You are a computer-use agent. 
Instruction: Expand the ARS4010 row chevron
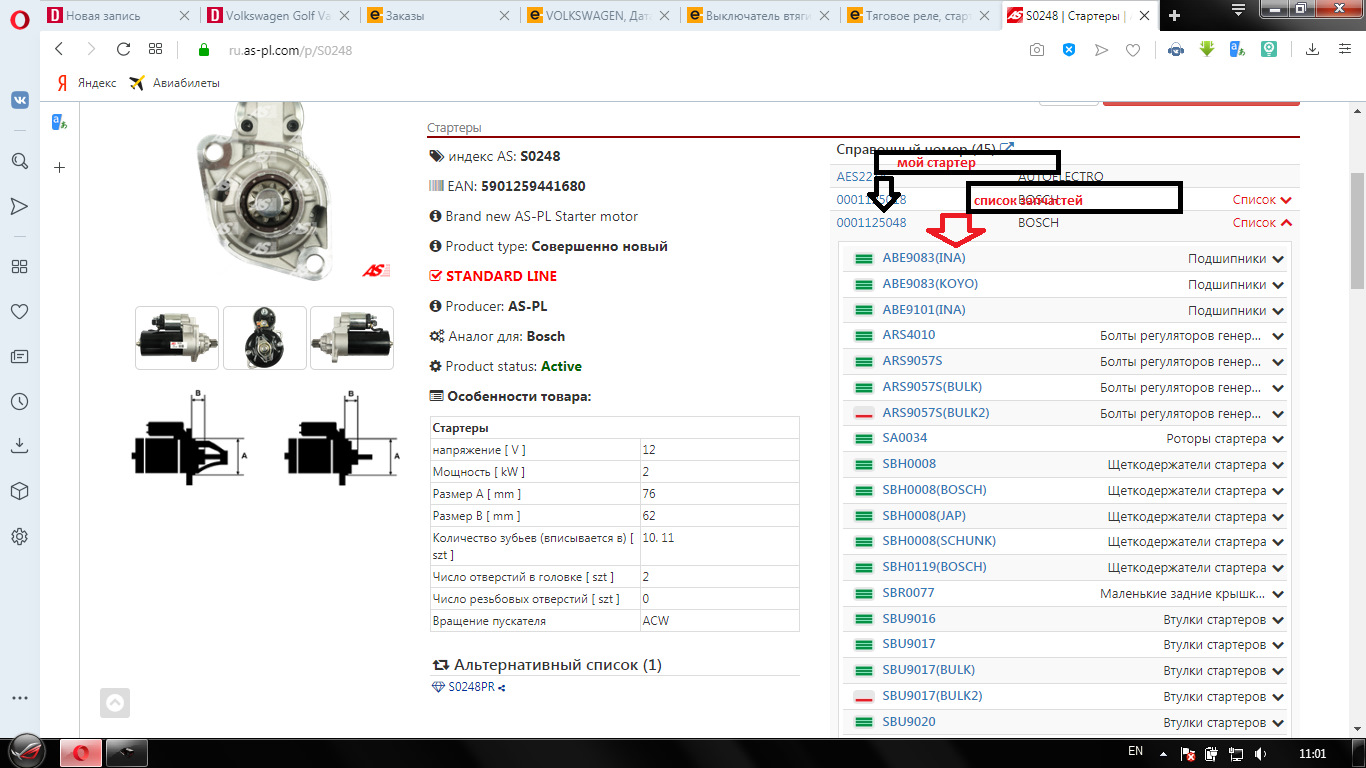[x=1278, y=336]
